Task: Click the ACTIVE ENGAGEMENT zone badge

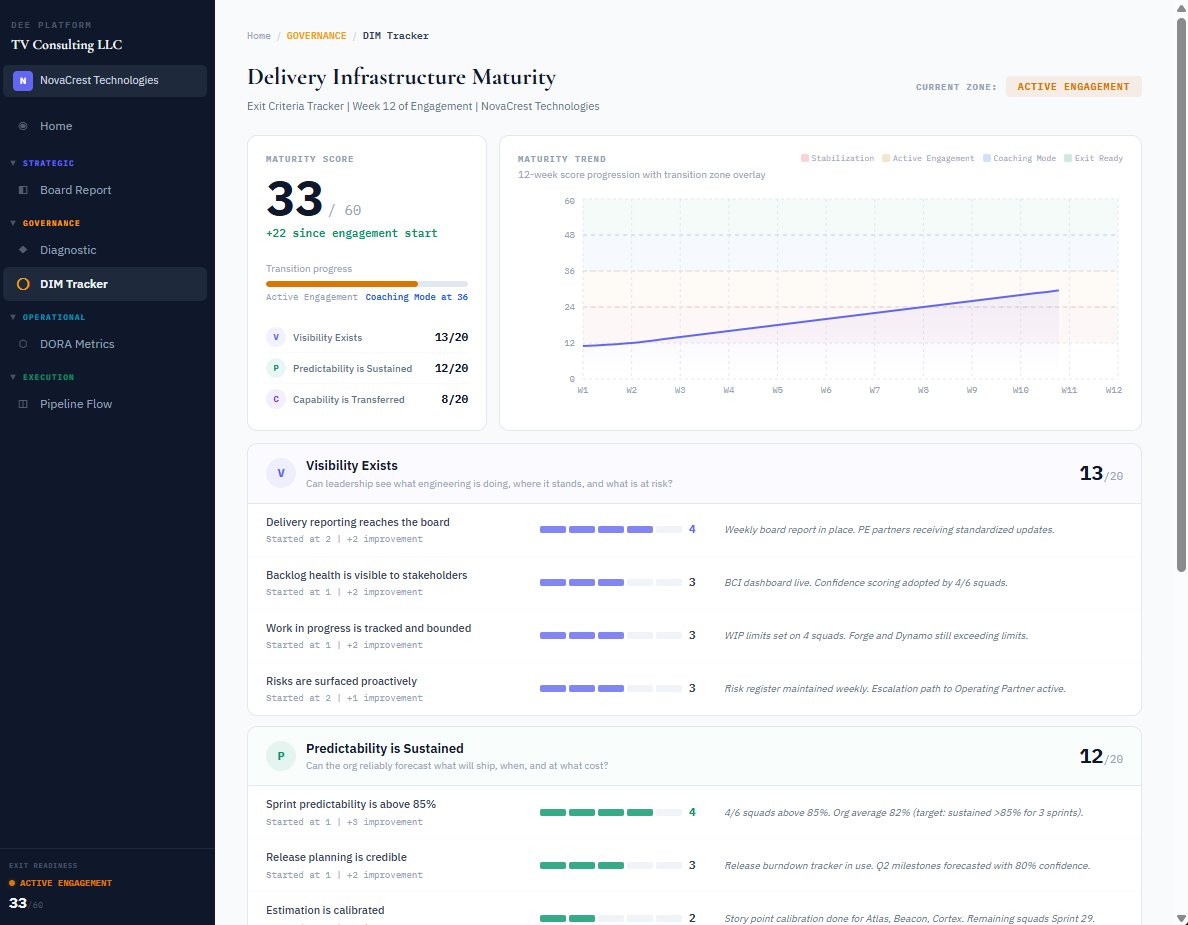Action: [1073, 86]
